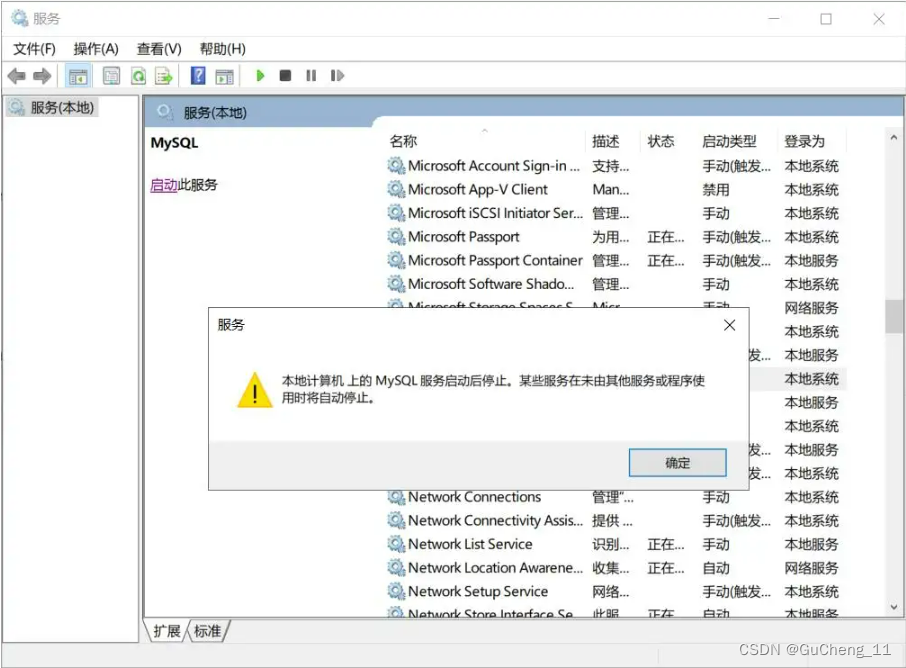Viewport: 906px width, 668px height.
Task: Click the gear icon beside Microsoft Passport
Action: pos(396,237)
